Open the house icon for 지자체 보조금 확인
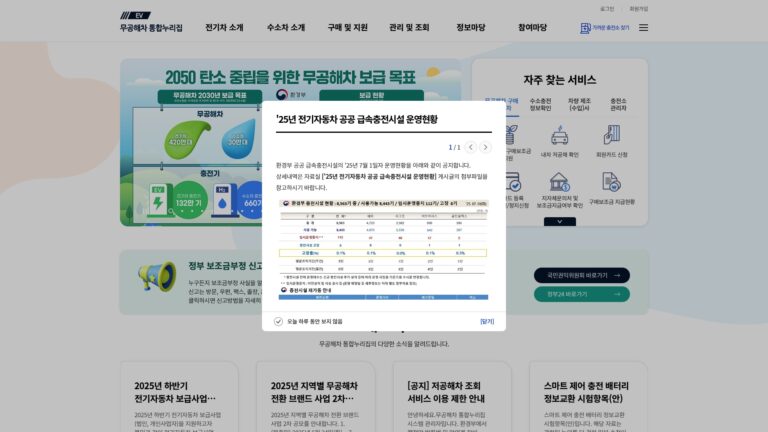This screenshot has width=768, height=432. [559, 182]
